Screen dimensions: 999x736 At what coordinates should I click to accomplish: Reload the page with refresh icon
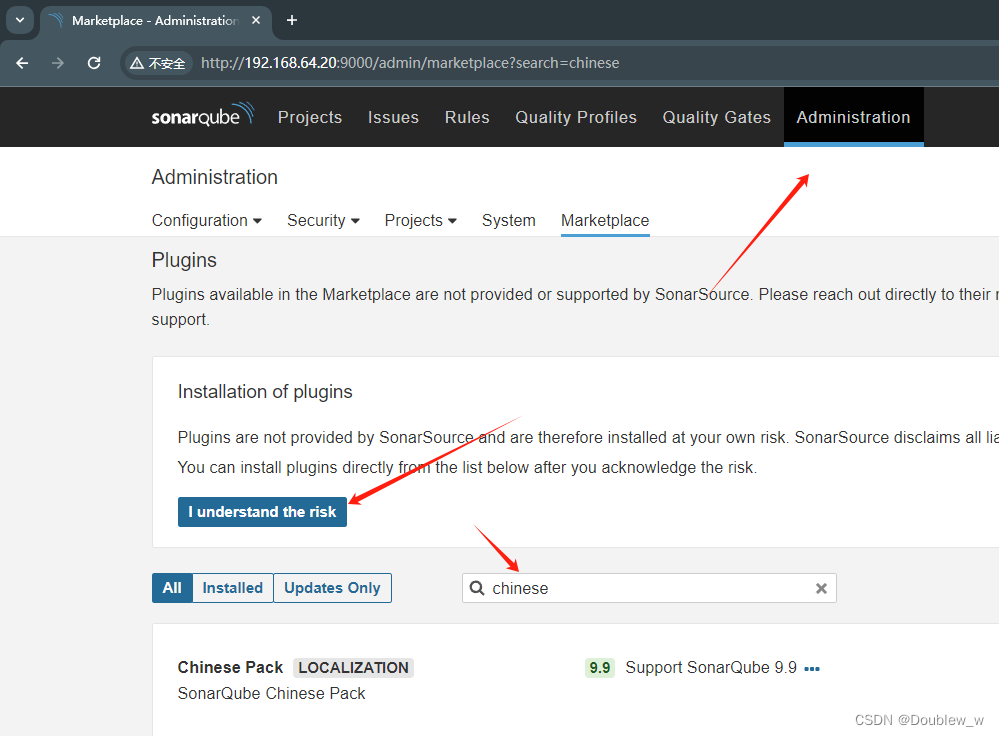(x=94, y=63)
